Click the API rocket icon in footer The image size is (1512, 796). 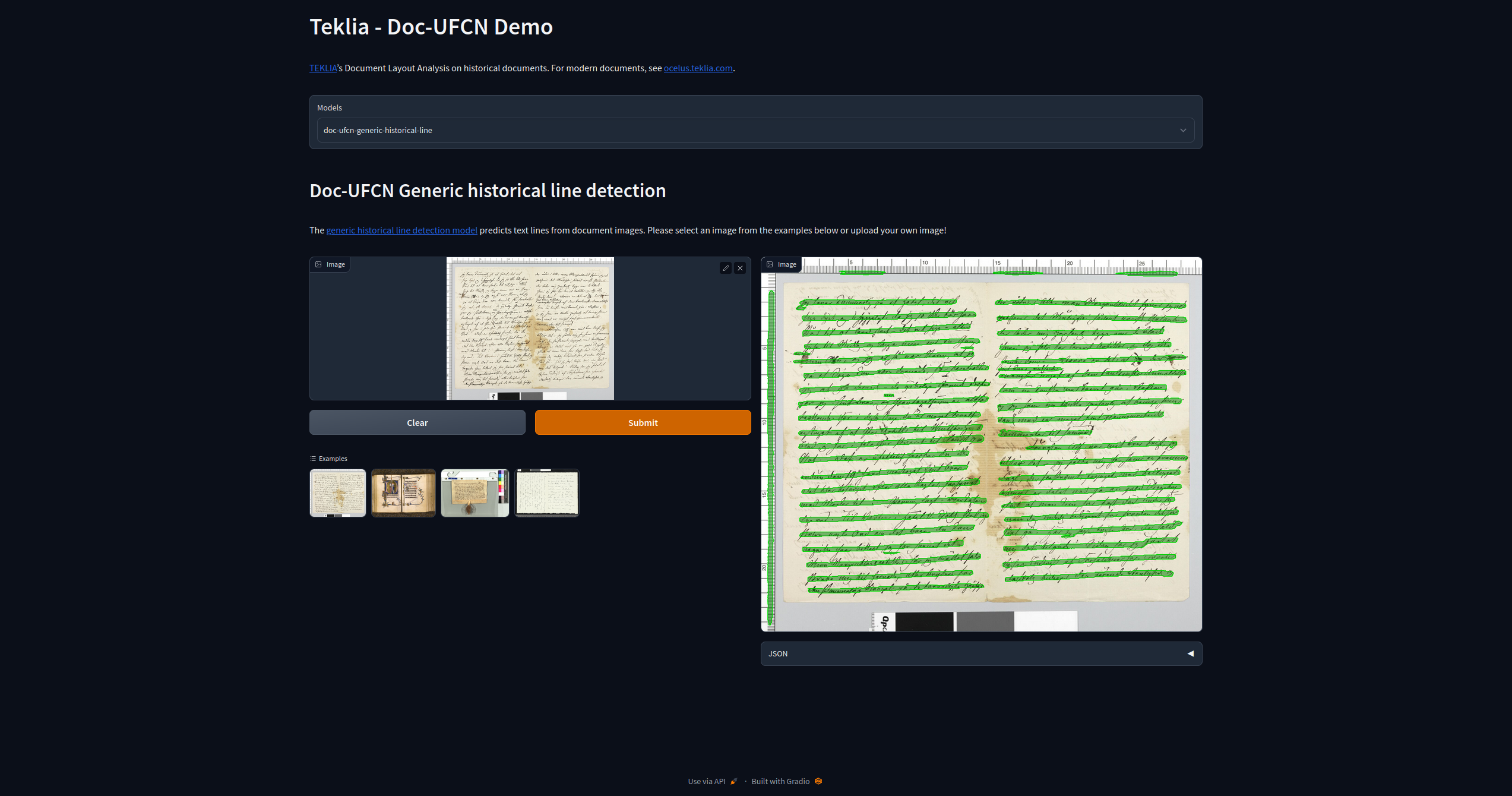(733, 781)
